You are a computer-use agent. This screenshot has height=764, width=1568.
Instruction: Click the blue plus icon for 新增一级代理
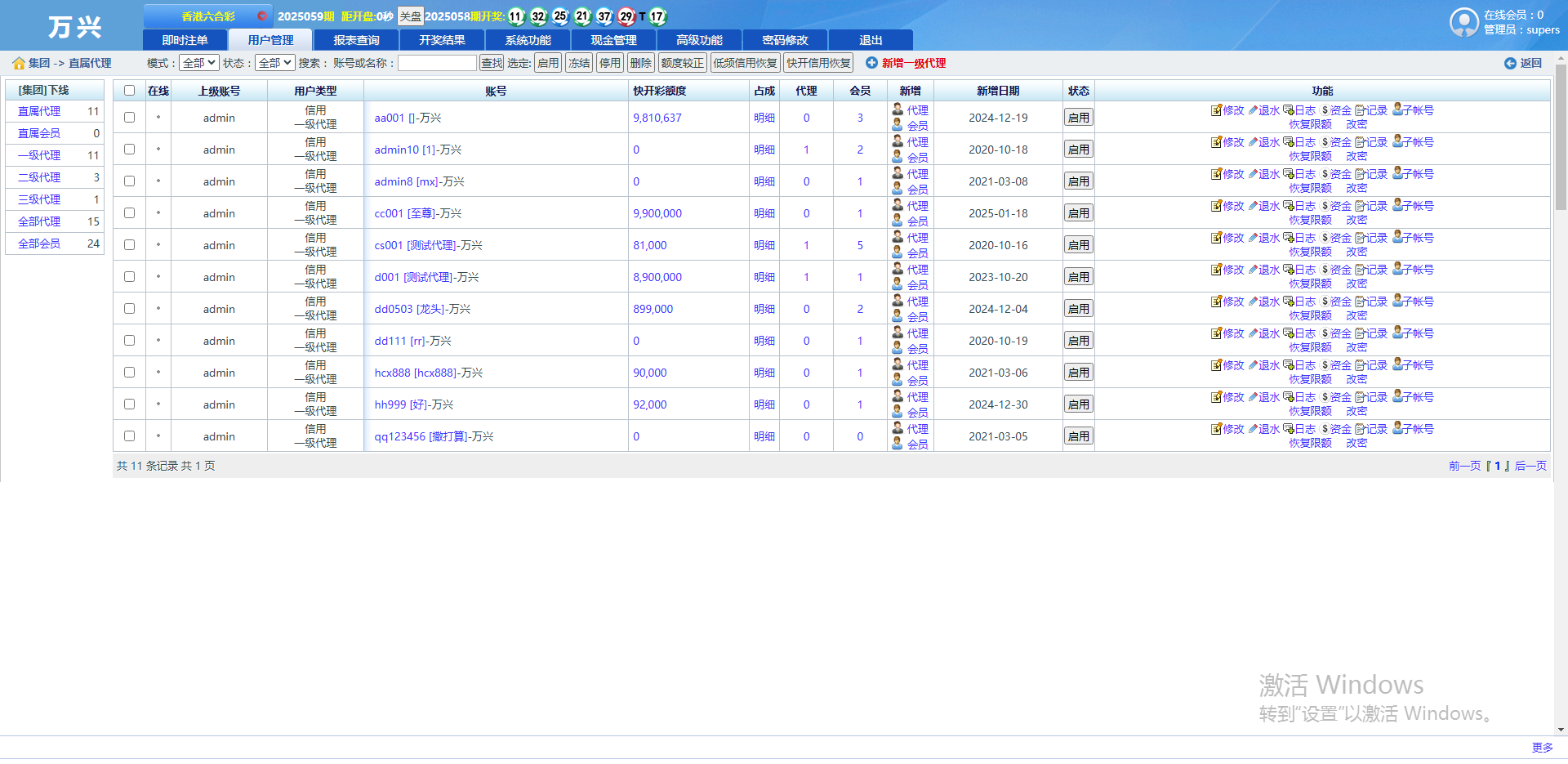(x=871, y=63)
